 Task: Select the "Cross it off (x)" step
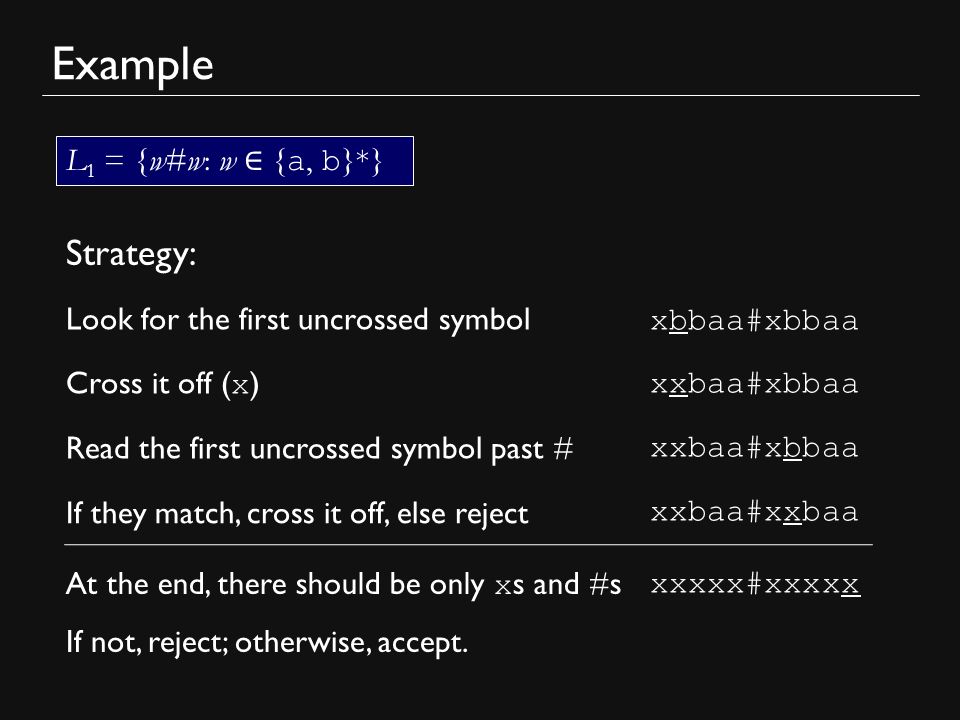click(162, 384)
